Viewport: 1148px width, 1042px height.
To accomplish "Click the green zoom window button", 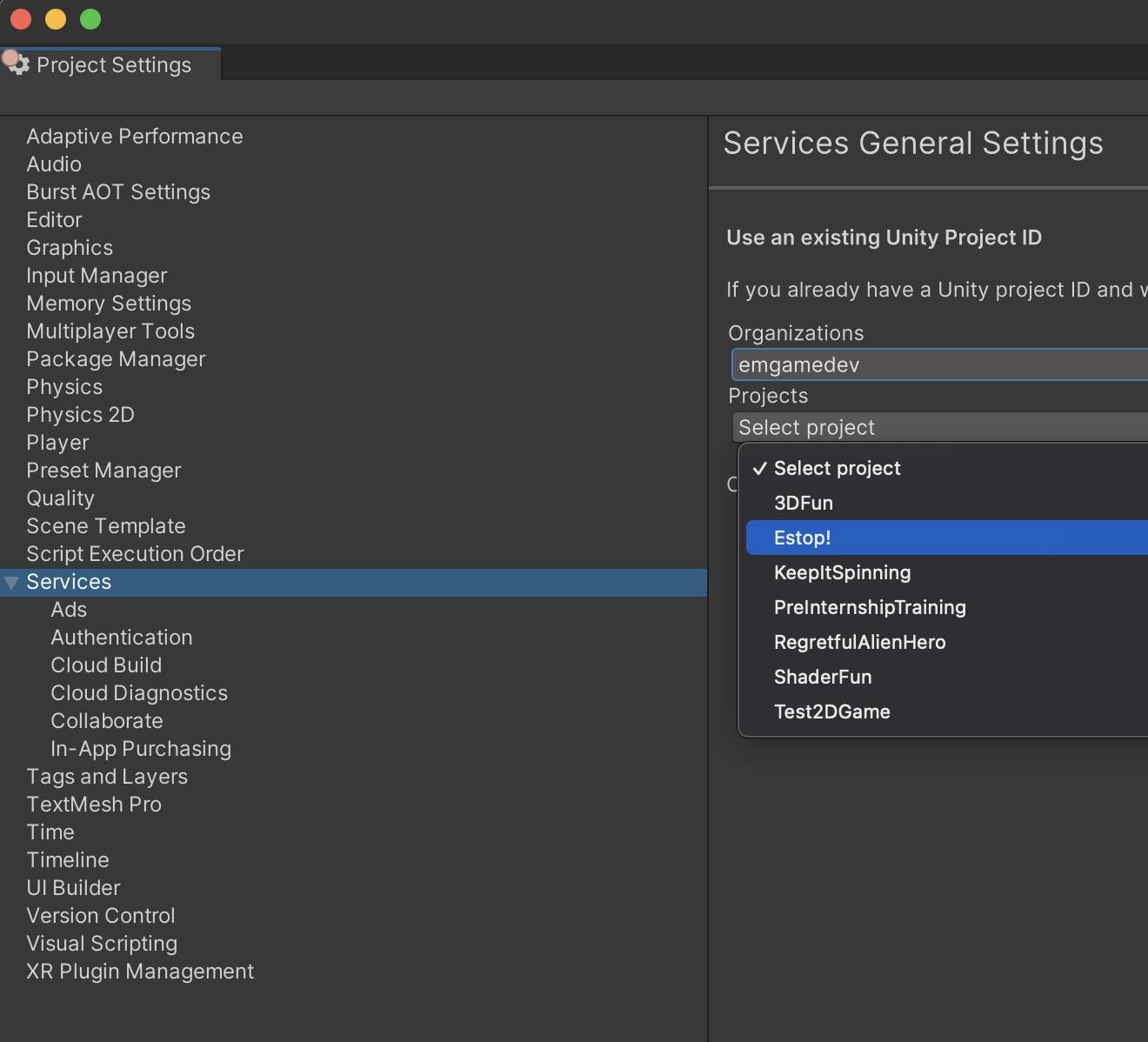I will (90, 19).
